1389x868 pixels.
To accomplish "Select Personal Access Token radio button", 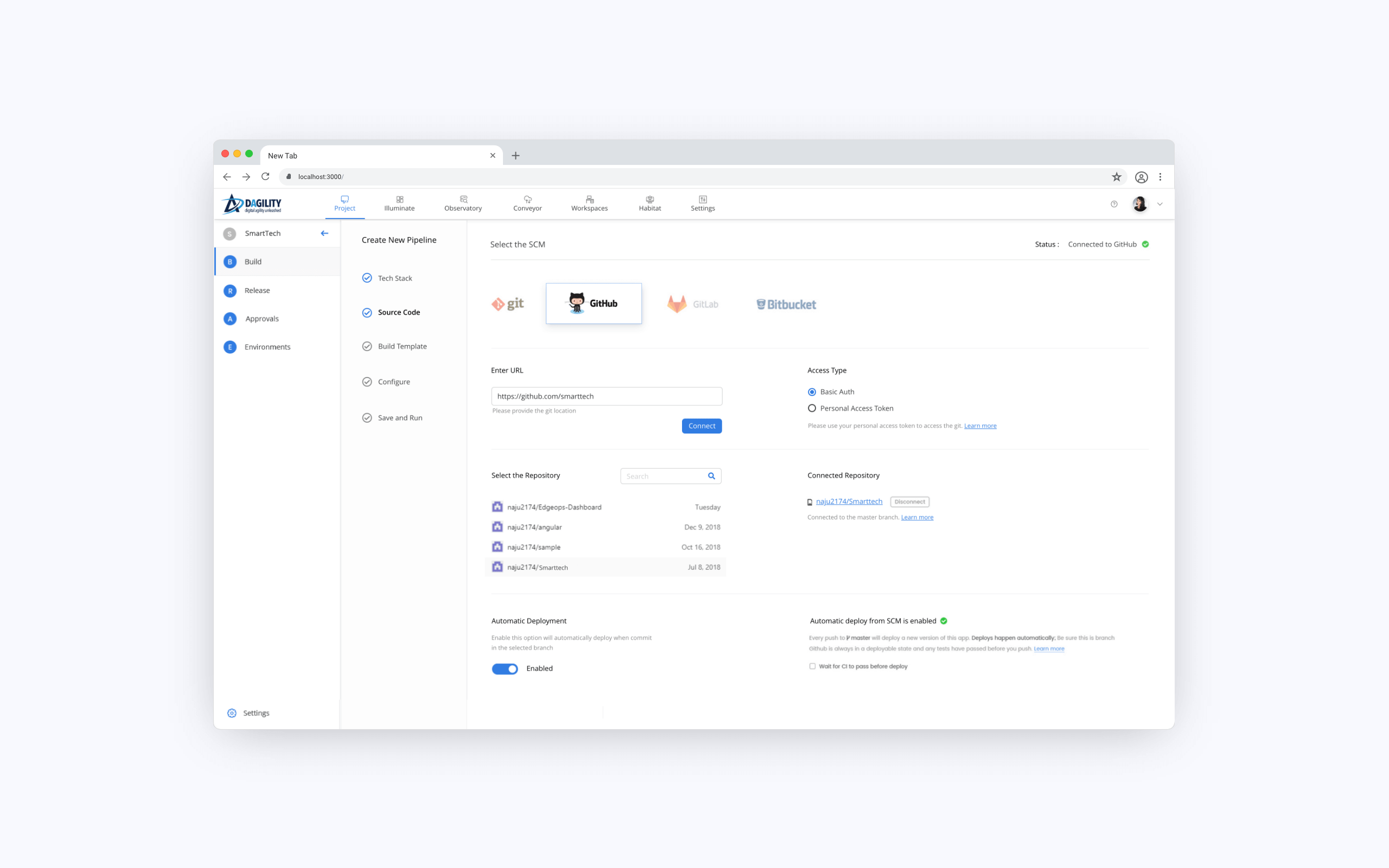I will click(812, 408).
